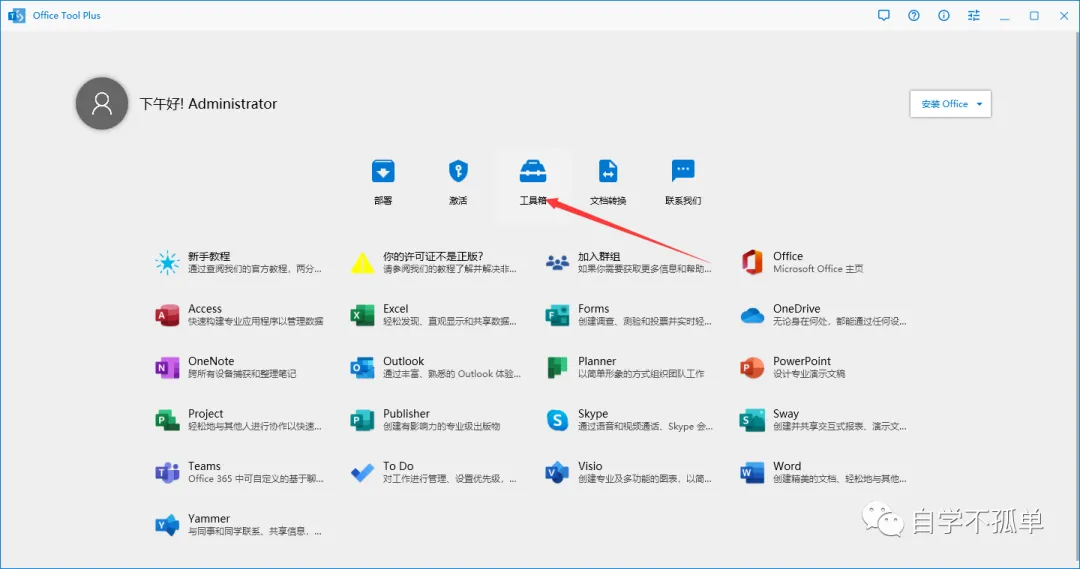Click the Planner title text
1080x569 pixels.
point(596,361)
